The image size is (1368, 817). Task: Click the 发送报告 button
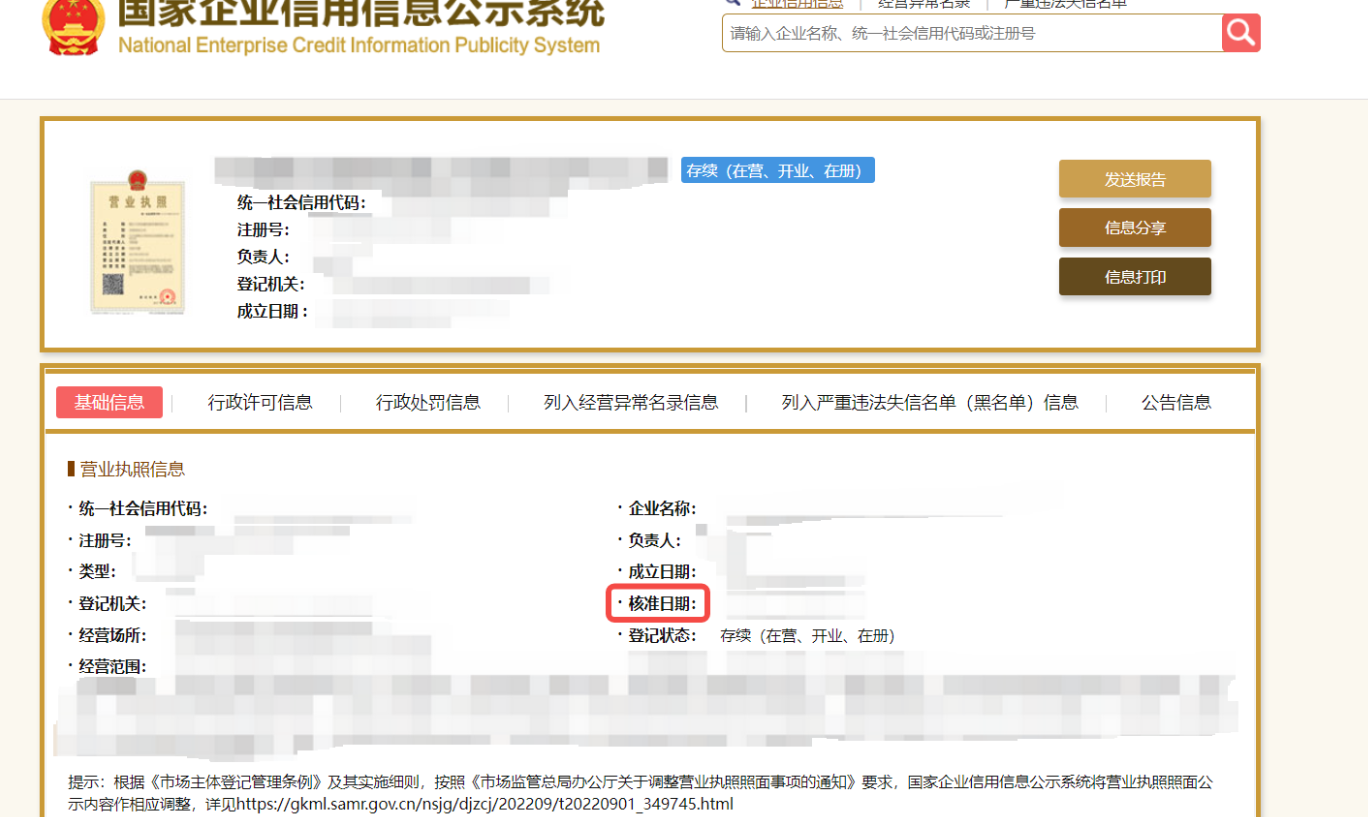(x=1135, y=179)
